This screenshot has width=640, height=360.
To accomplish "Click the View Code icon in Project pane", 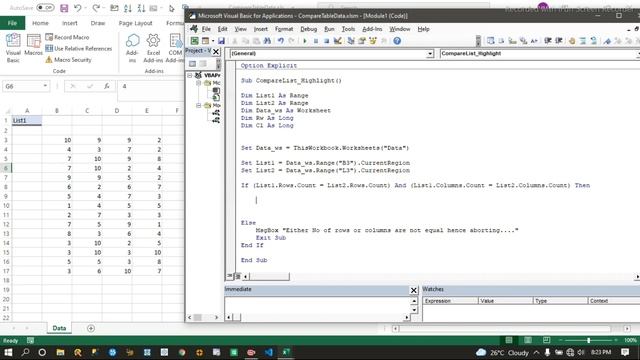I will coord(192,64).
